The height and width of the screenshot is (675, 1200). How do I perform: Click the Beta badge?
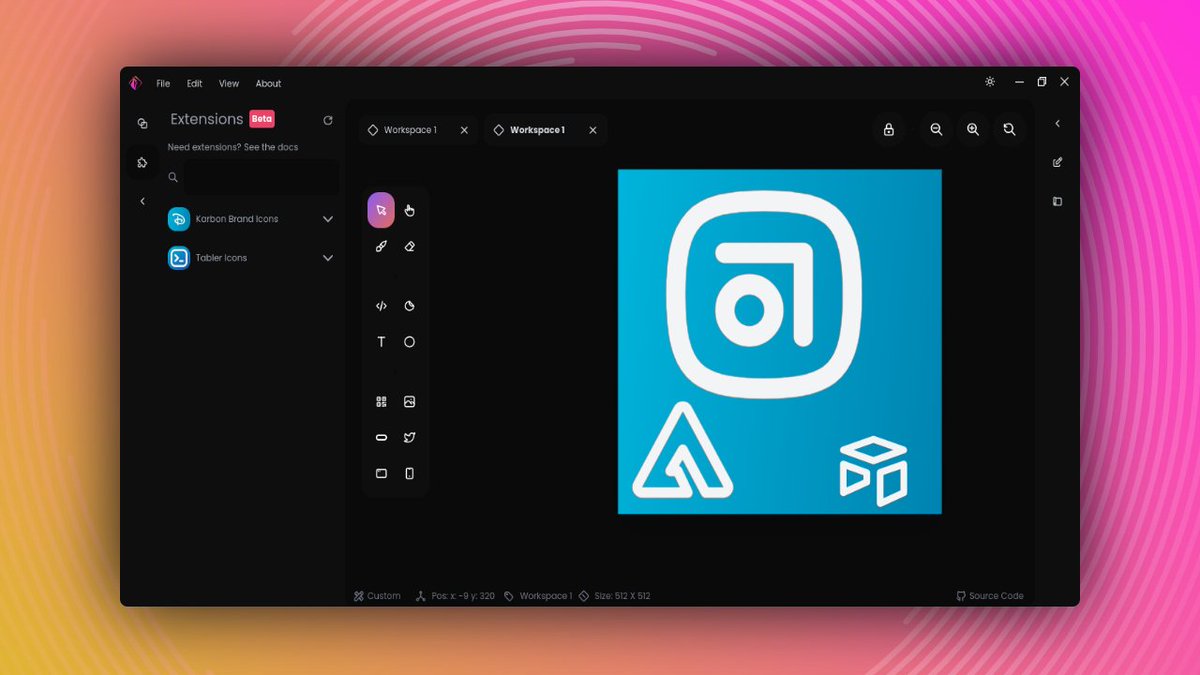coord(261,119)
